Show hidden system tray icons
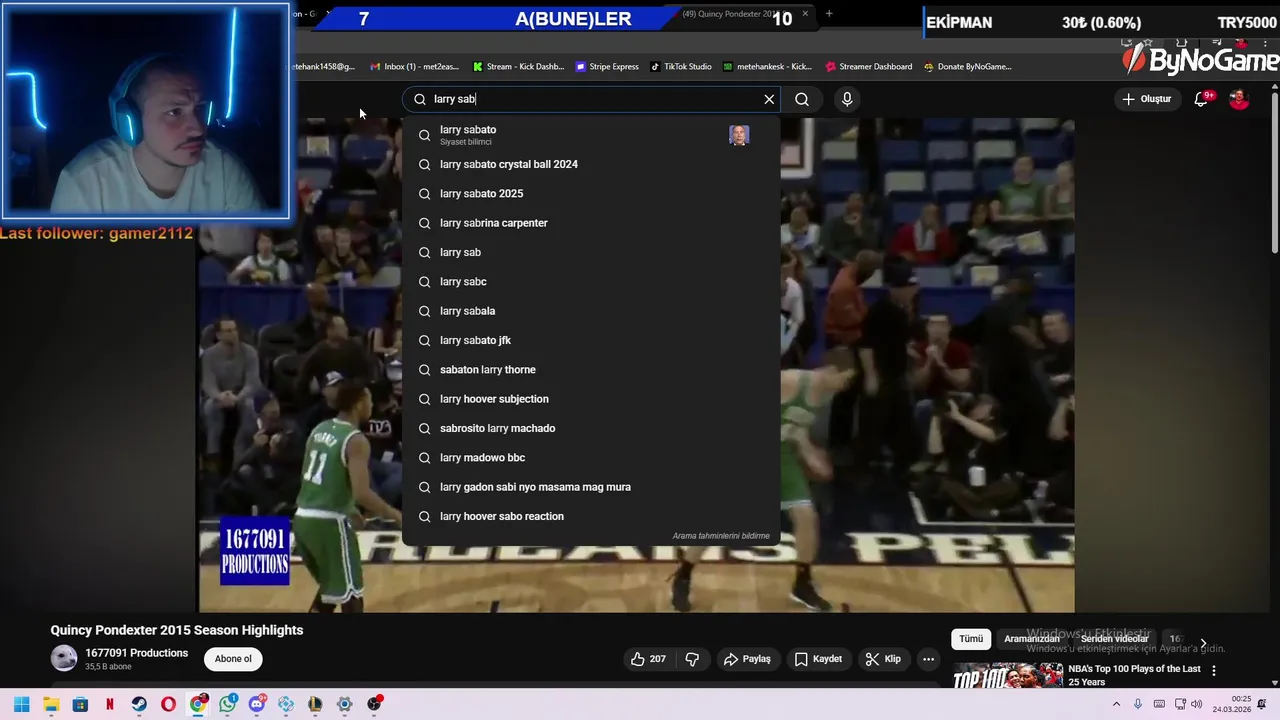1280x720 pixels. click(x=1116, y=704)
